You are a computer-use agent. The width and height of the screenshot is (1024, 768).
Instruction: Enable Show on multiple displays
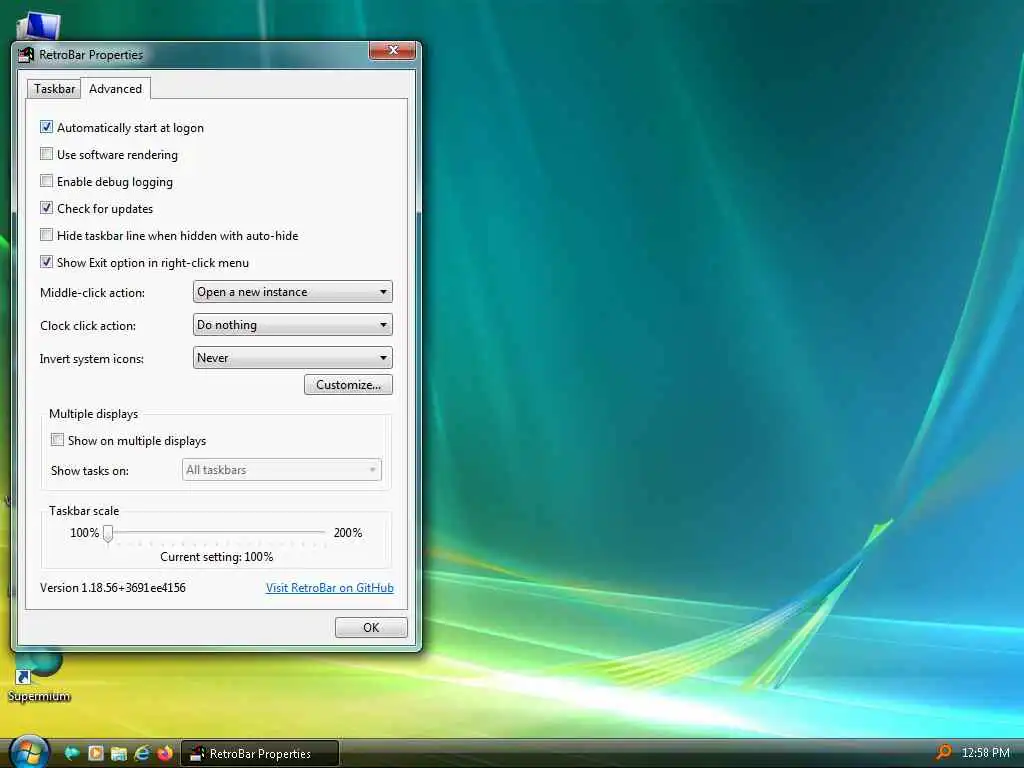tap(57, 440)
